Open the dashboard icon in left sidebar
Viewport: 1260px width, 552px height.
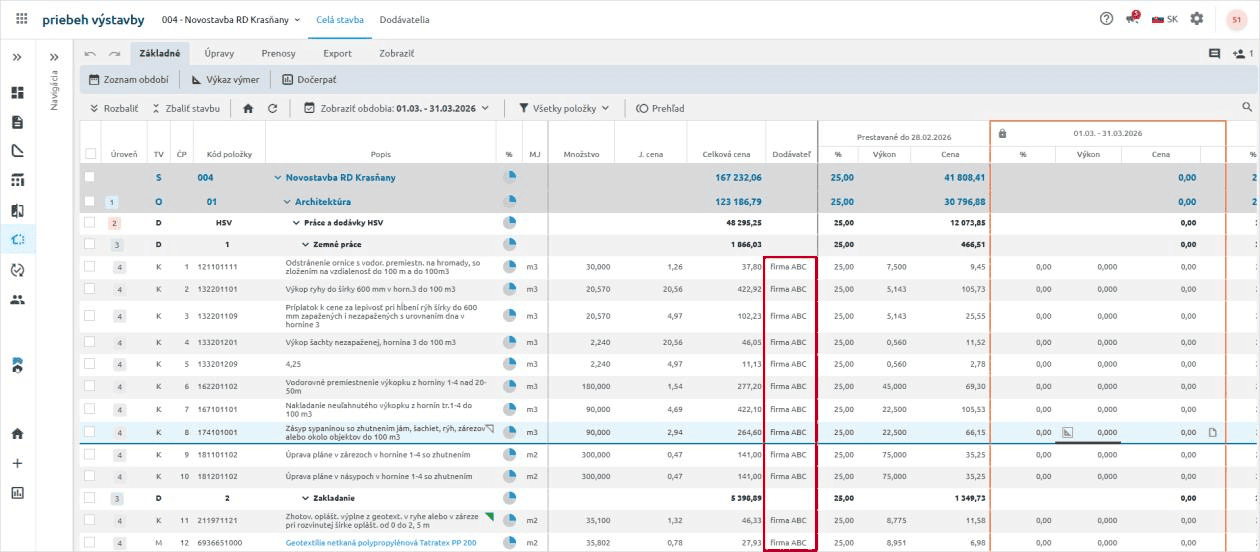17,93
